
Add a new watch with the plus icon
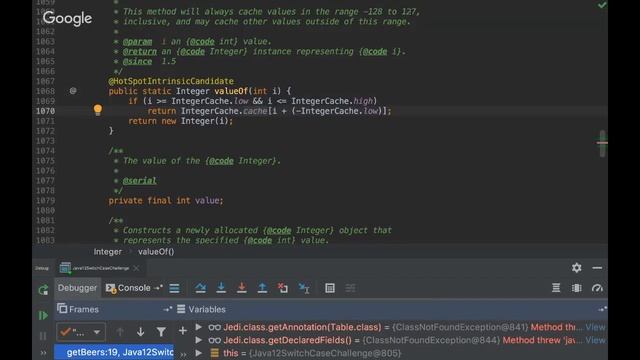coord(183,331)
